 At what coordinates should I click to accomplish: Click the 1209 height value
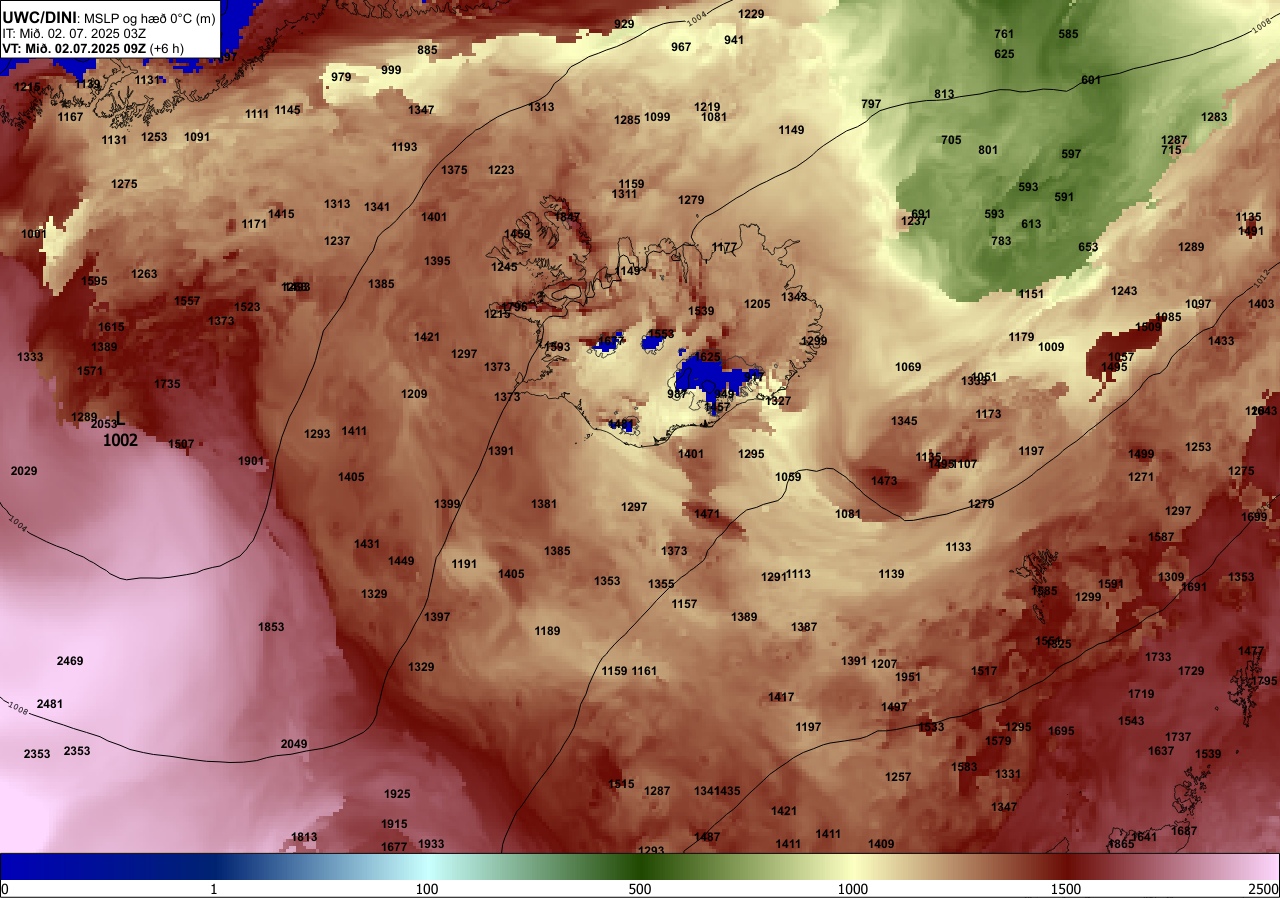(x=414, y=394)
